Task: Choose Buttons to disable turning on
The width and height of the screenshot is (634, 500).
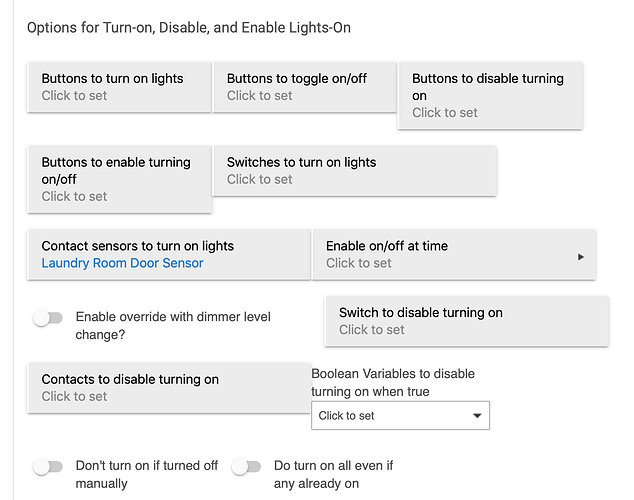Action: point(490,95)
